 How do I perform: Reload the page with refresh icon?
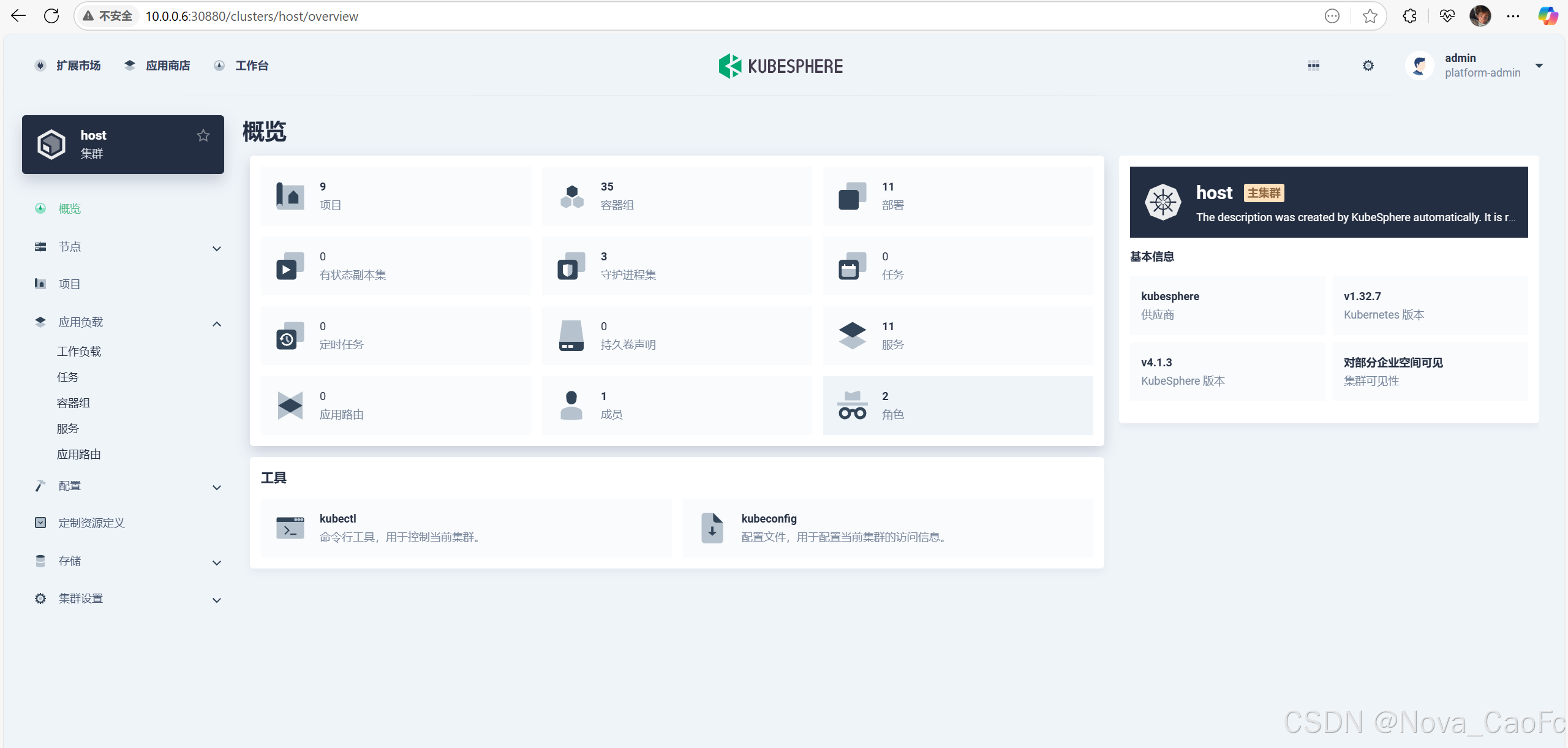[x=51, y=16]
